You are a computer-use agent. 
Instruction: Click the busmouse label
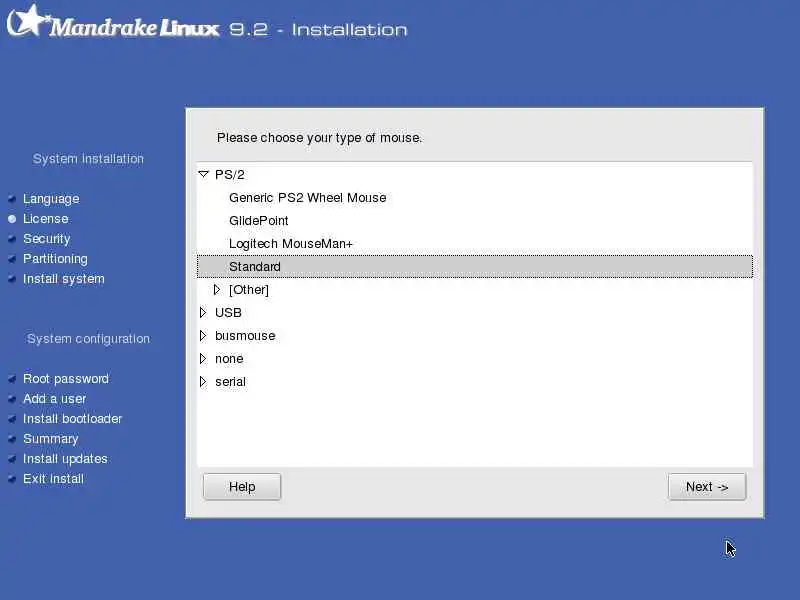[x=245, y=336]
